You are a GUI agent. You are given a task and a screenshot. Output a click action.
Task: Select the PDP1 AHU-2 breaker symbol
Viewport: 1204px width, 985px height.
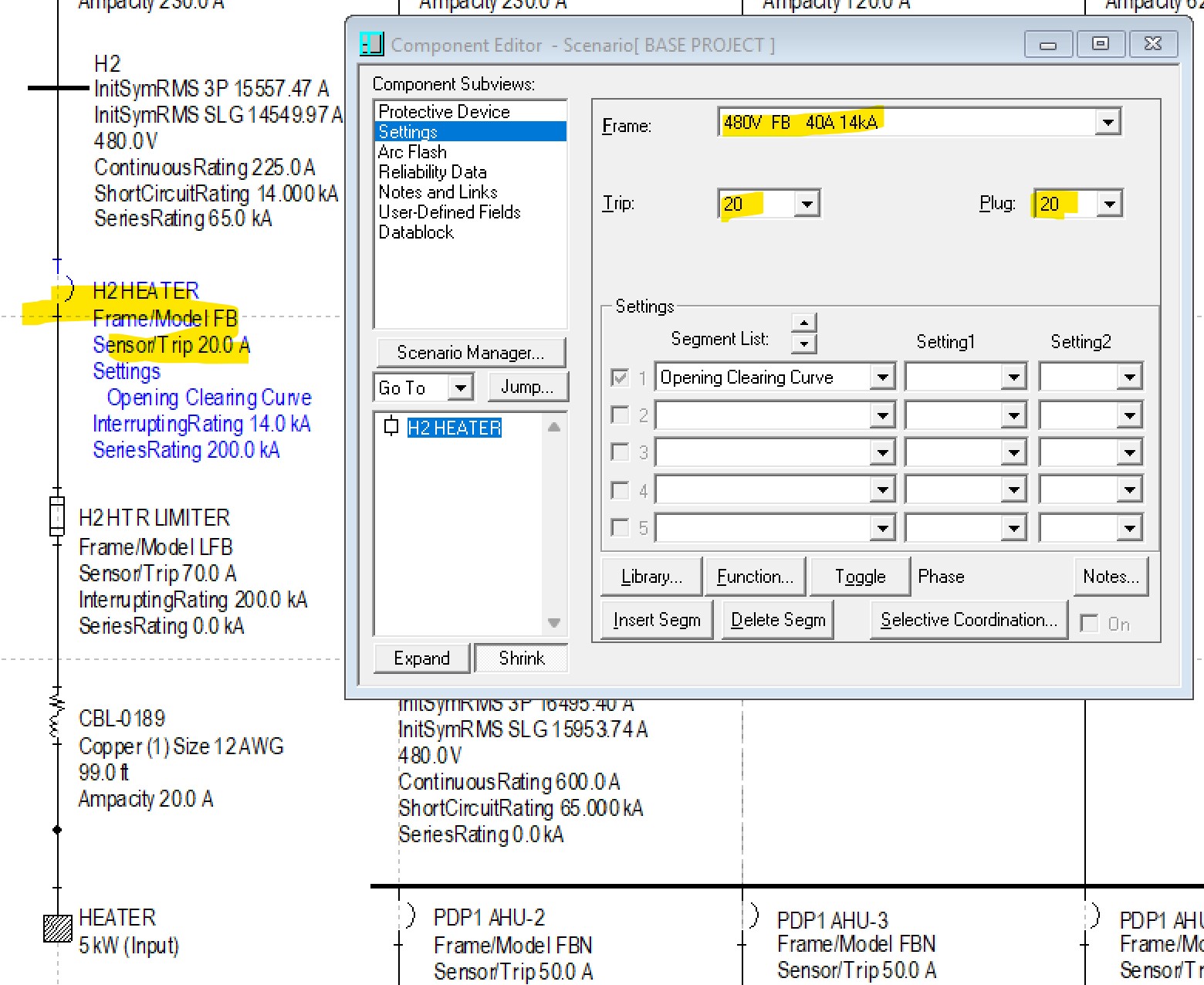click(x=410, y=916)
